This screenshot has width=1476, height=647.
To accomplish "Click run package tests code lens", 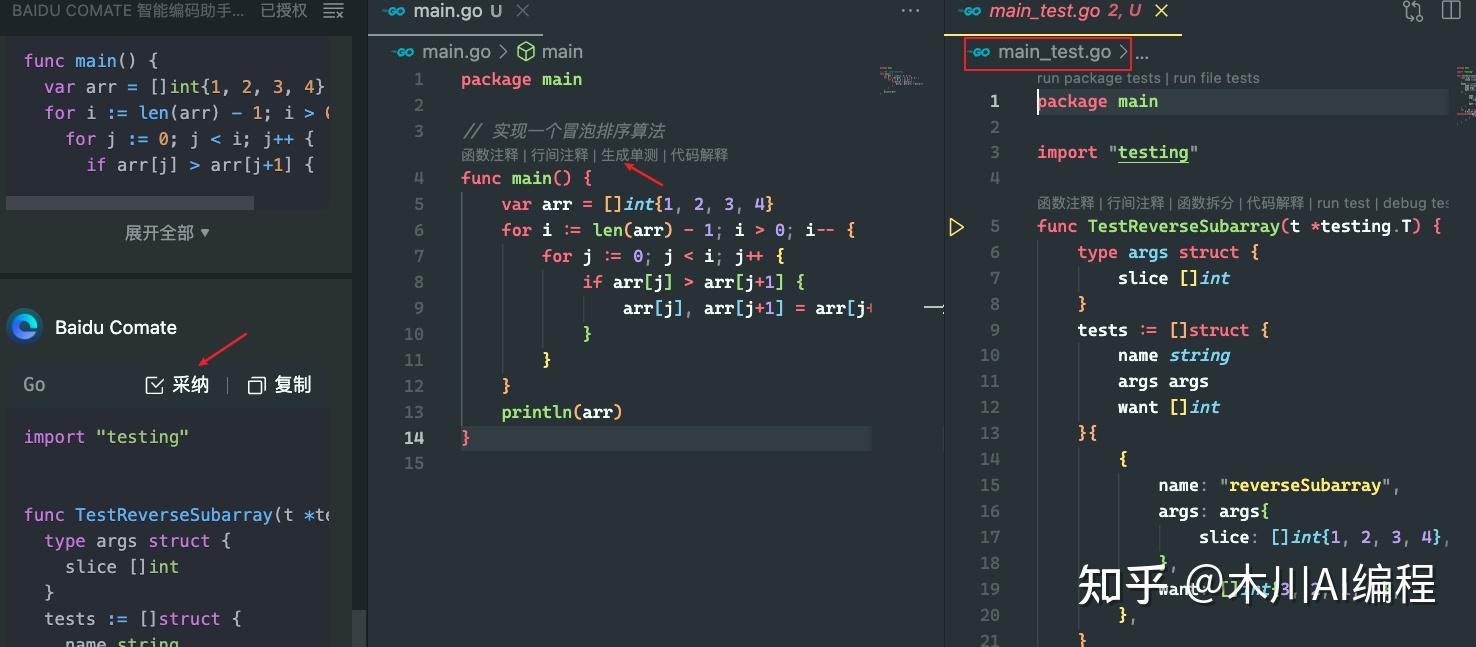I will 1098,78.
